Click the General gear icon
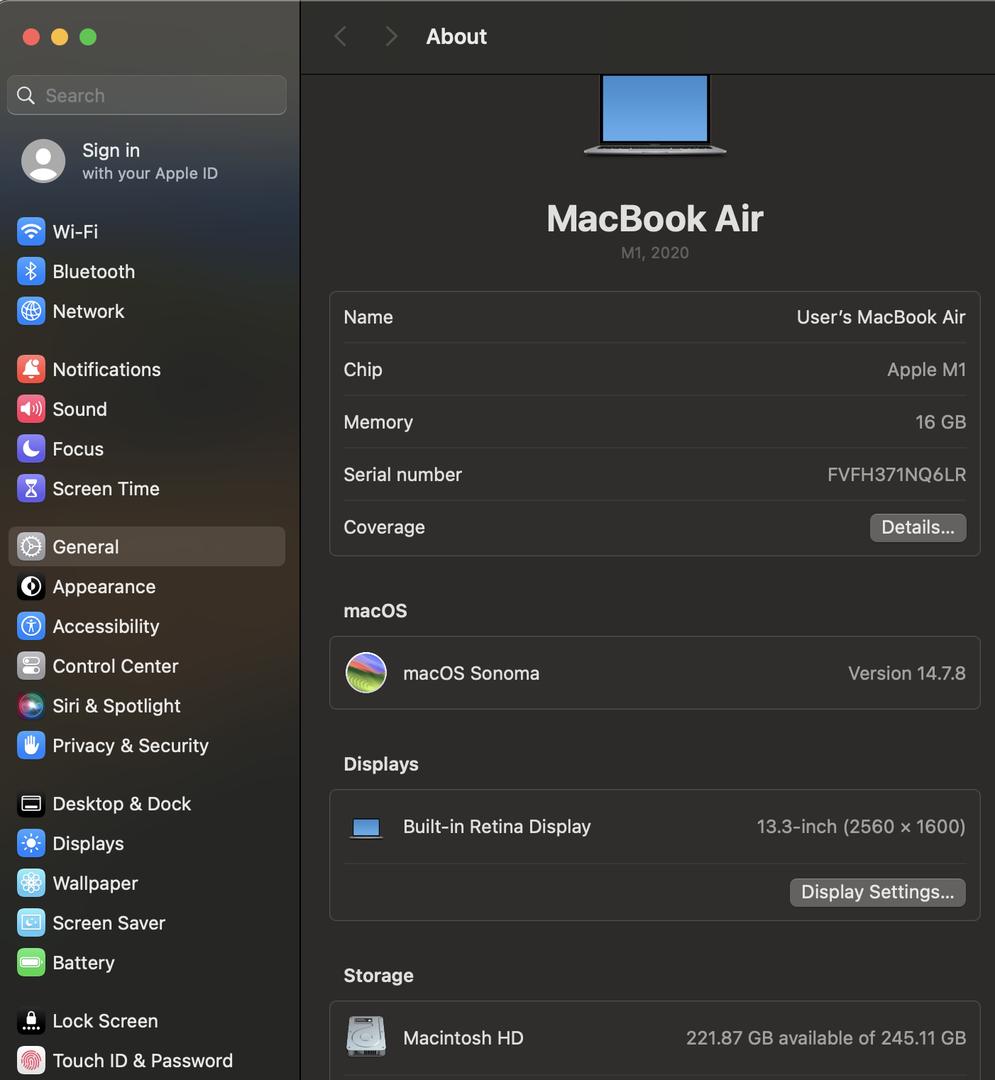This screenshot has height=1080, width=995. [31, 547]
